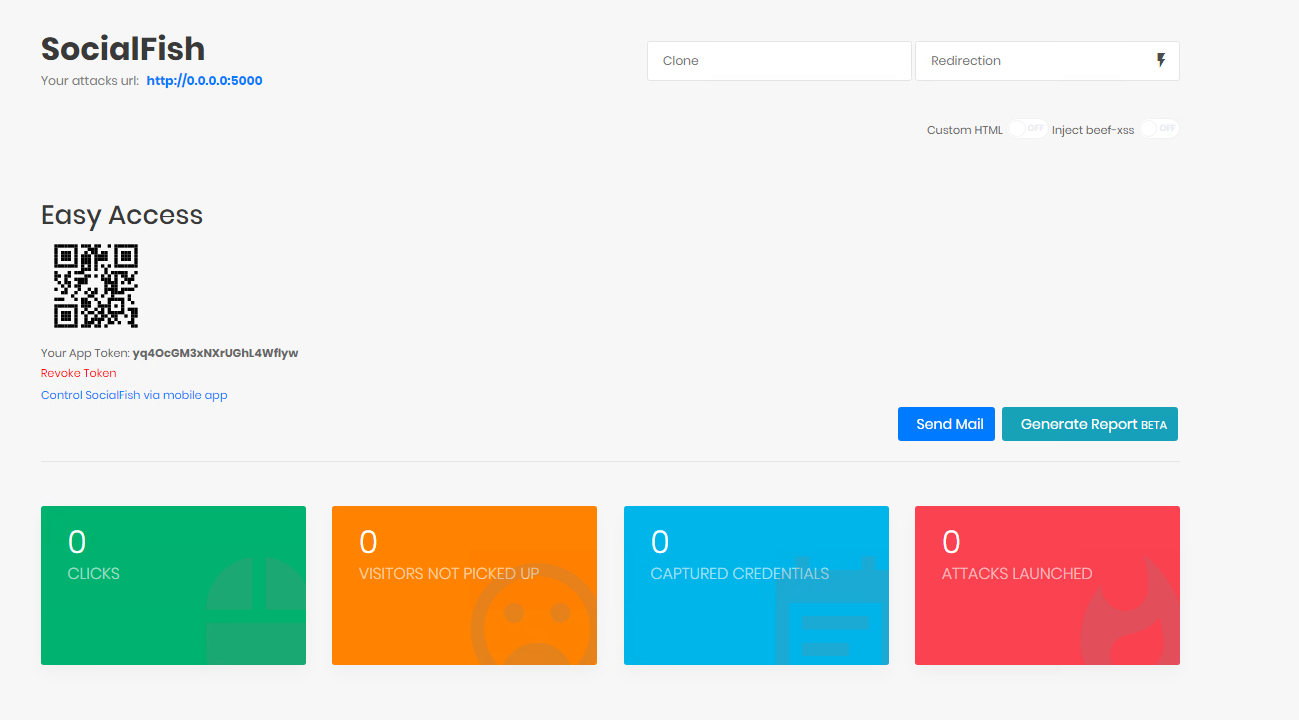Select the red Attacks Launched card
Viewport: 1299px width, 720px height.
[x=1047, y=585]
